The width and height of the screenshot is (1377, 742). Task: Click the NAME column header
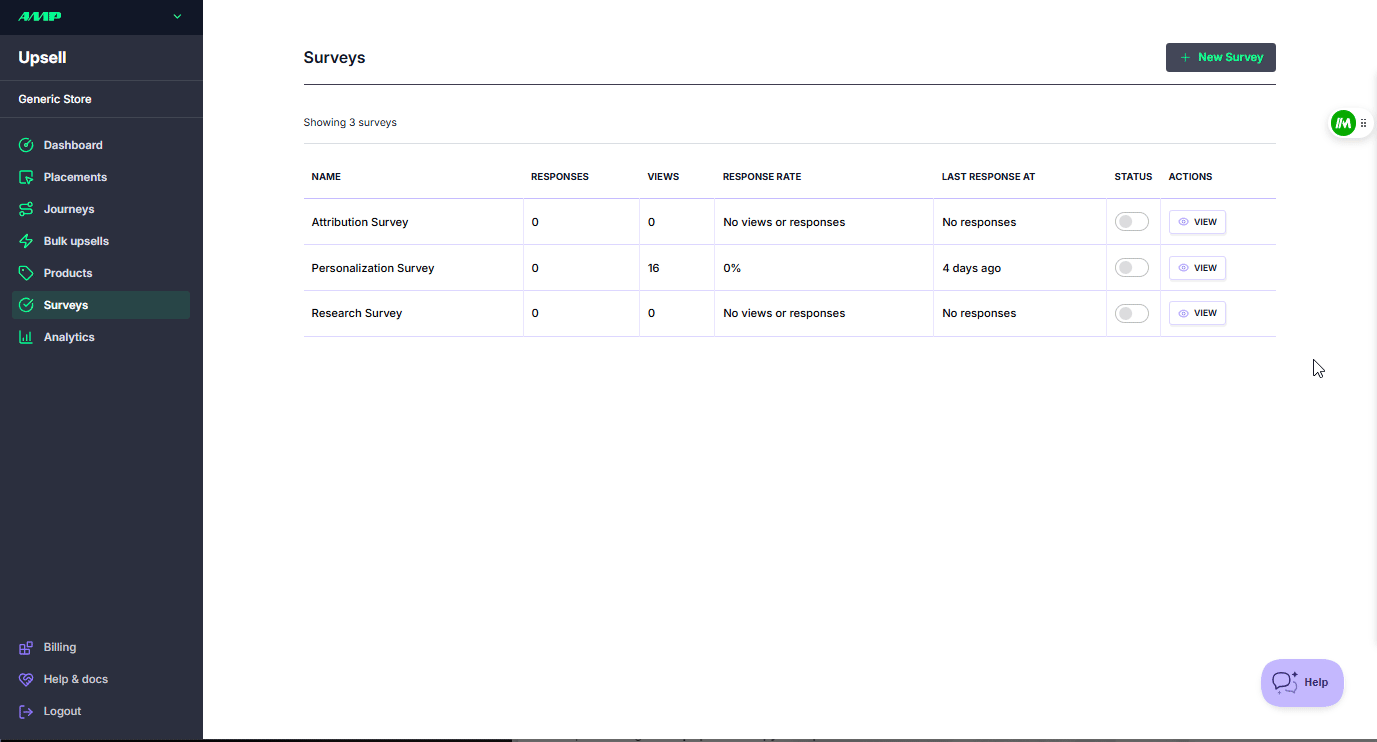(x=326, y=177)
